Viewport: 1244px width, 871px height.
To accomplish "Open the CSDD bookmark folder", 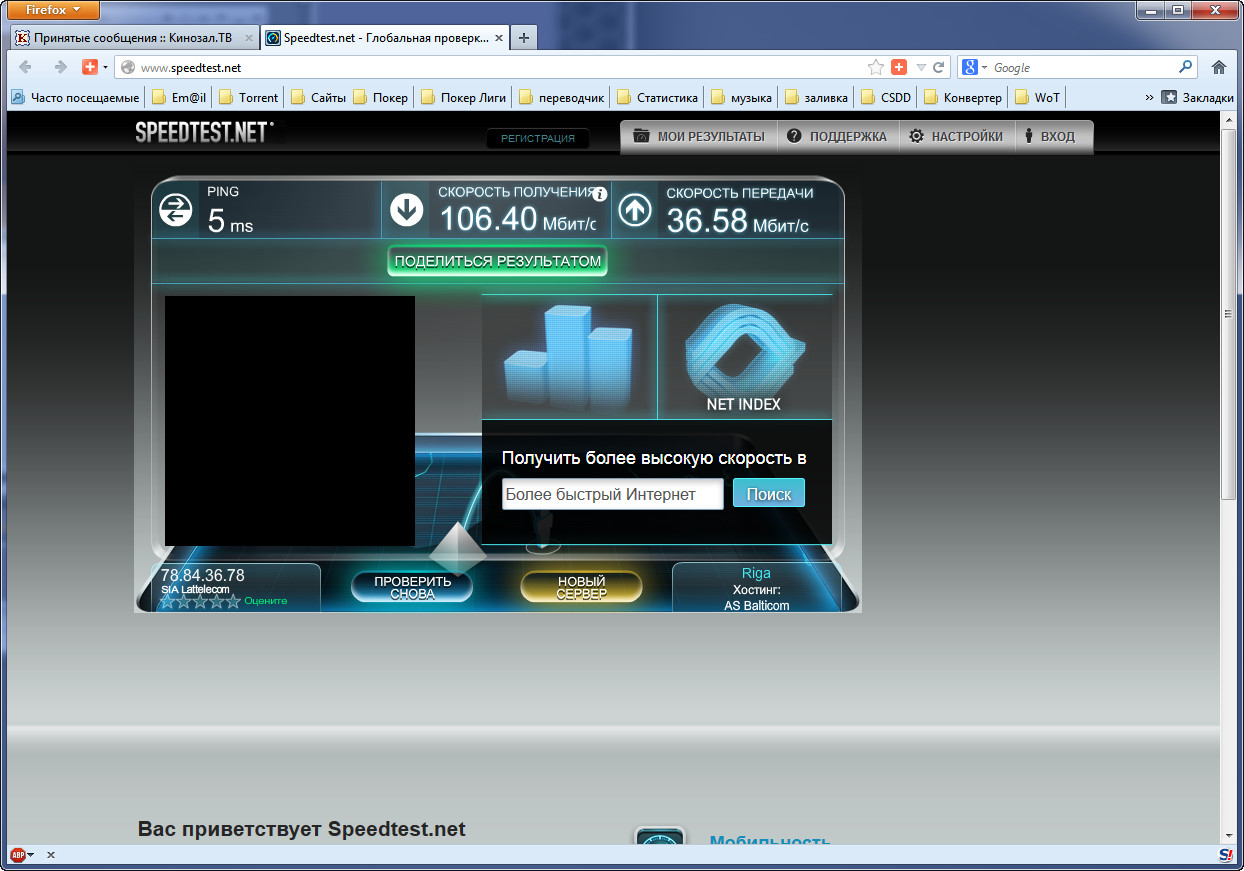I will pyautogui.click(x=885, y=97).
